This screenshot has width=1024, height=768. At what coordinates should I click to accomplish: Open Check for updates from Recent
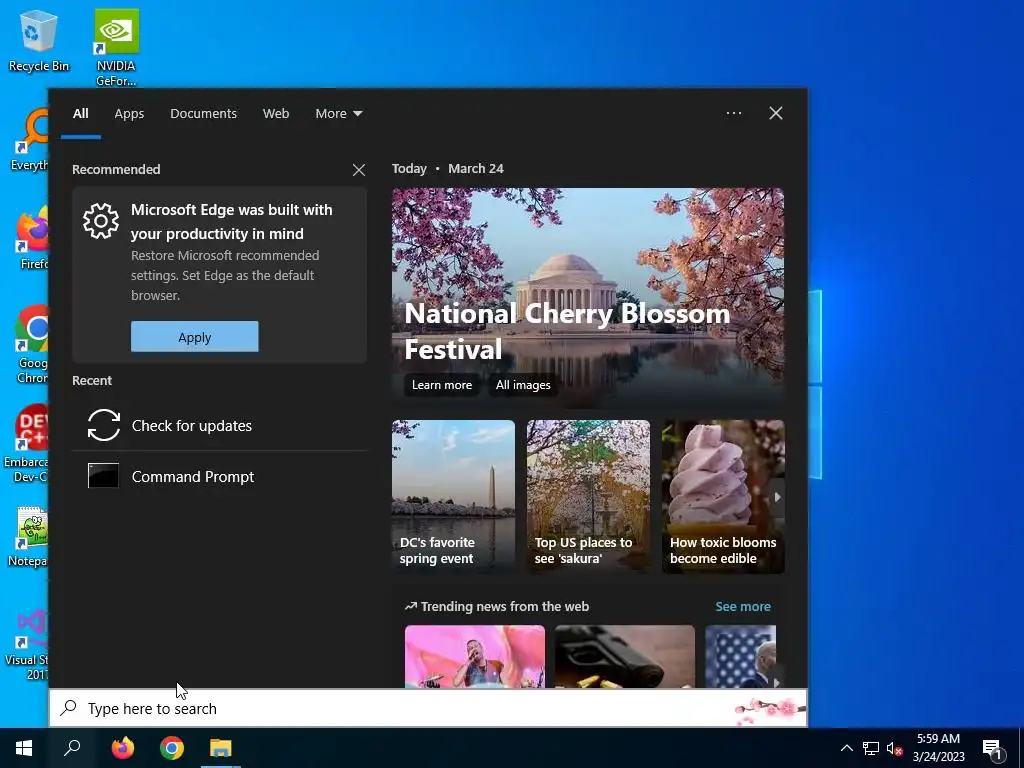[219, 426]
